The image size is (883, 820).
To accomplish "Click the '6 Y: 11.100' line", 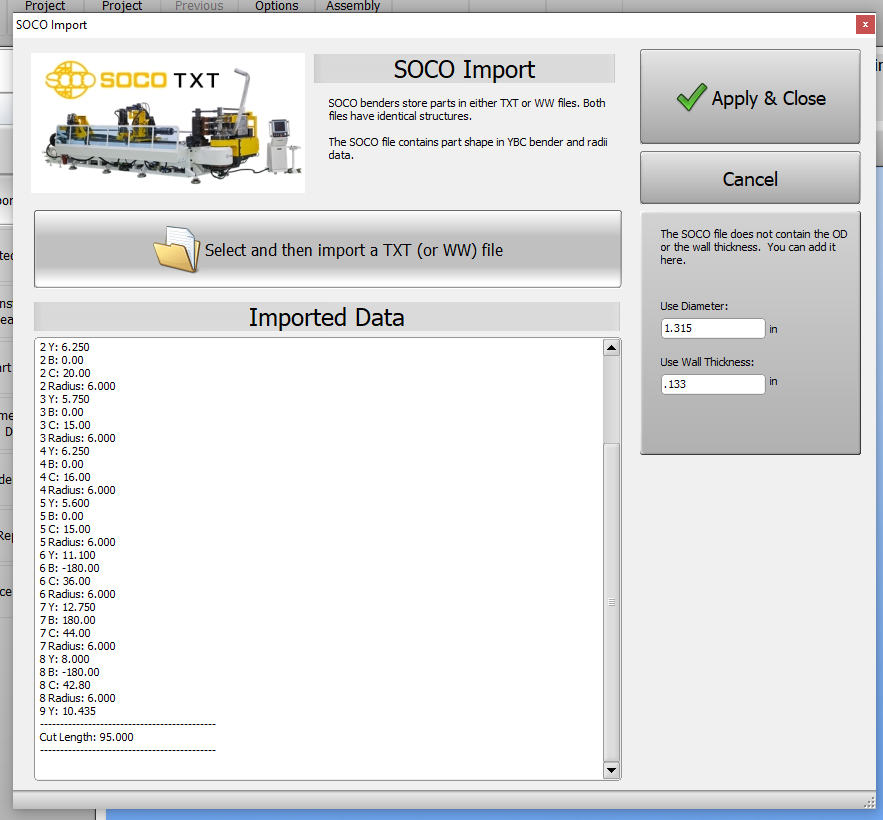I will 68,555.
